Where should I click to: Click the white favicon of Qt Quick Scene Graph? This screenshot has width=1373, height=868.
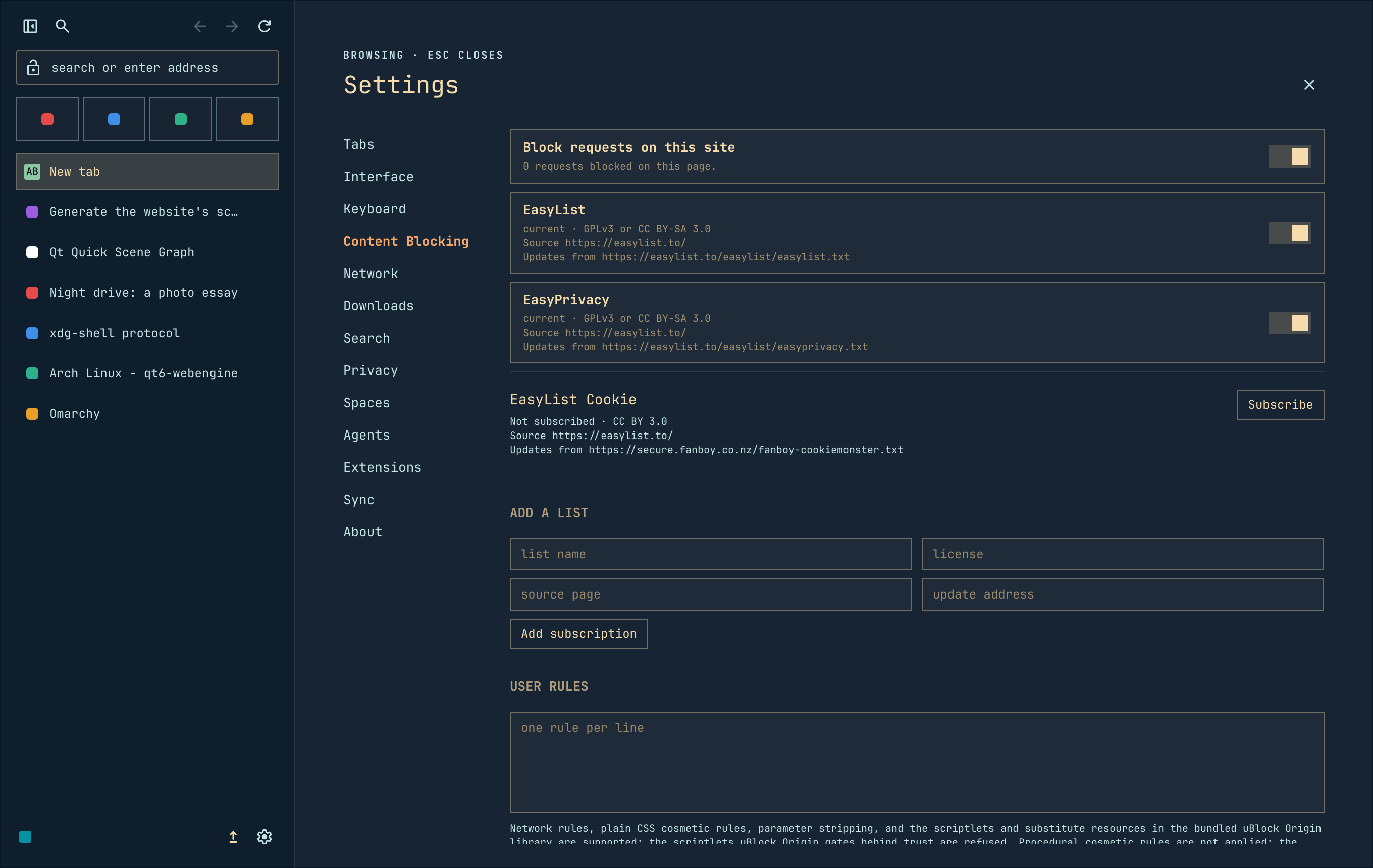click(32, 252)
